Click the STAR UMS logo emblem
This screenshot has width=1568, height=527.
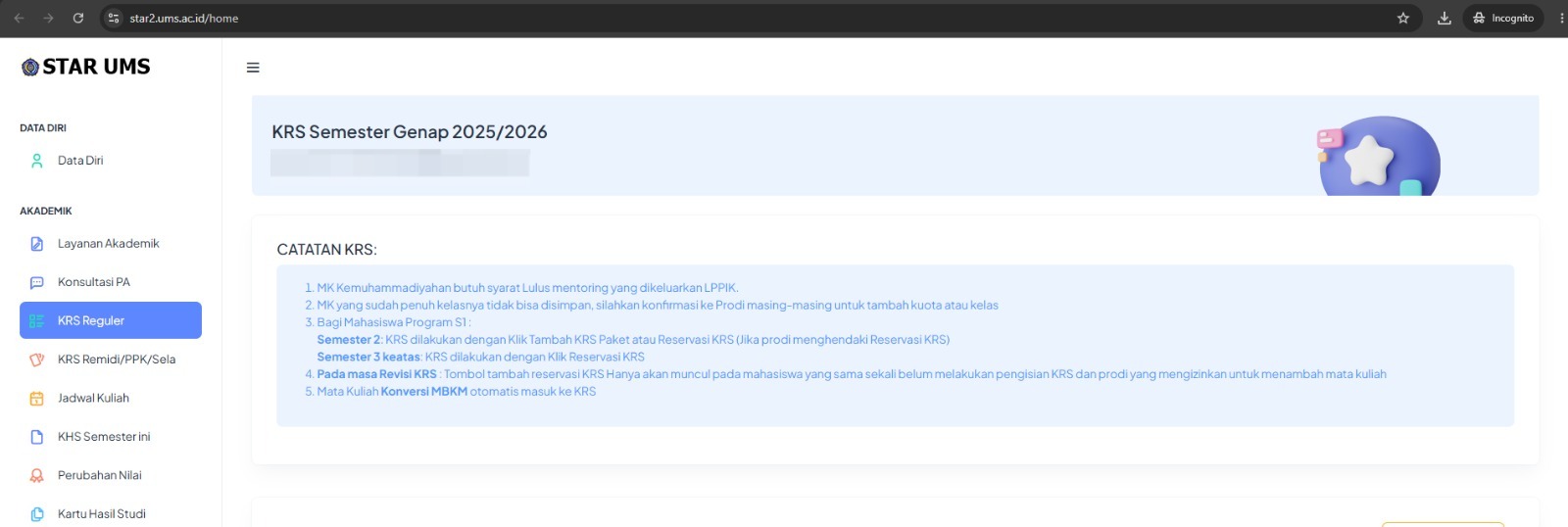(x=30, y=67)
